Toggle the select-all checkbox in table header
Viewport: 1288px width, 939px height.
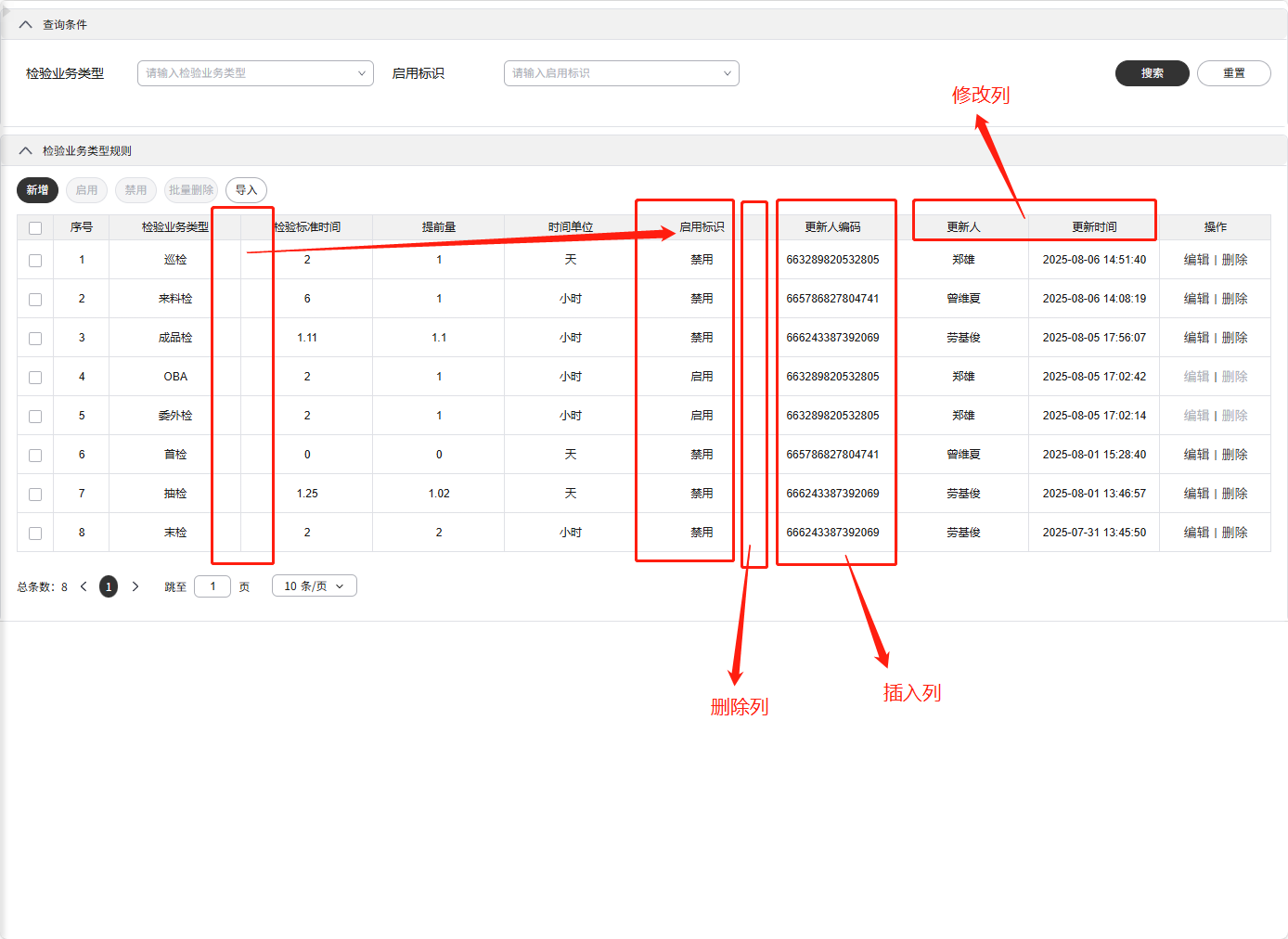click(x=35, y=228)
